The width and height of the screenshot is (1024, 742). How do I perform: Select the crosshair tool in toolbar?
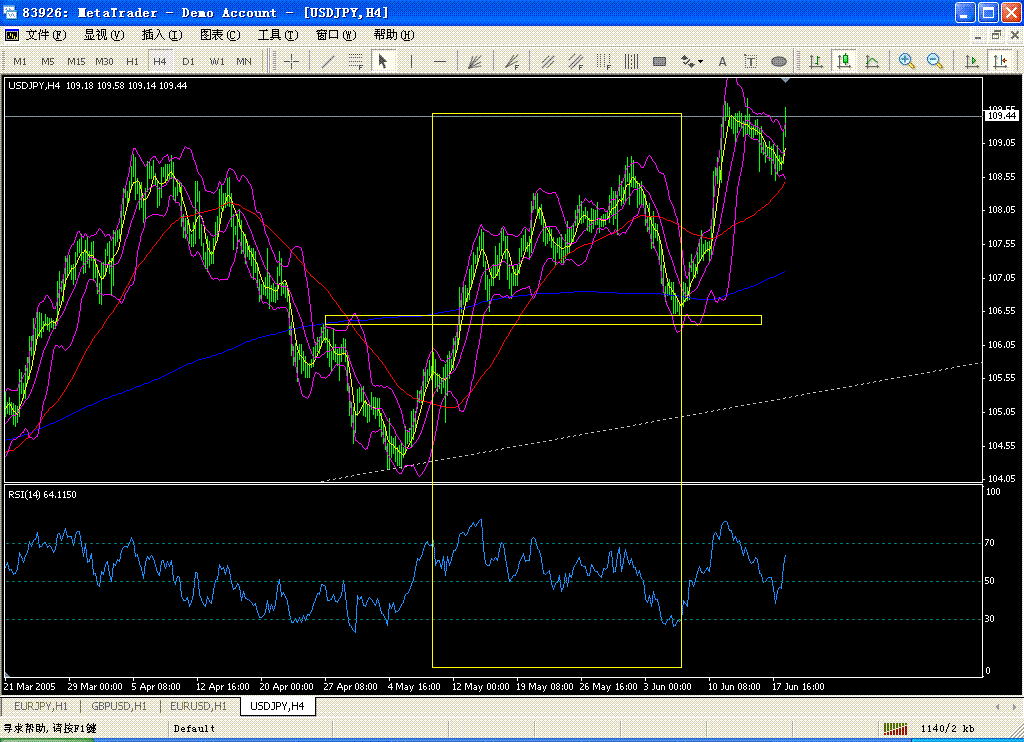[292, 61]
